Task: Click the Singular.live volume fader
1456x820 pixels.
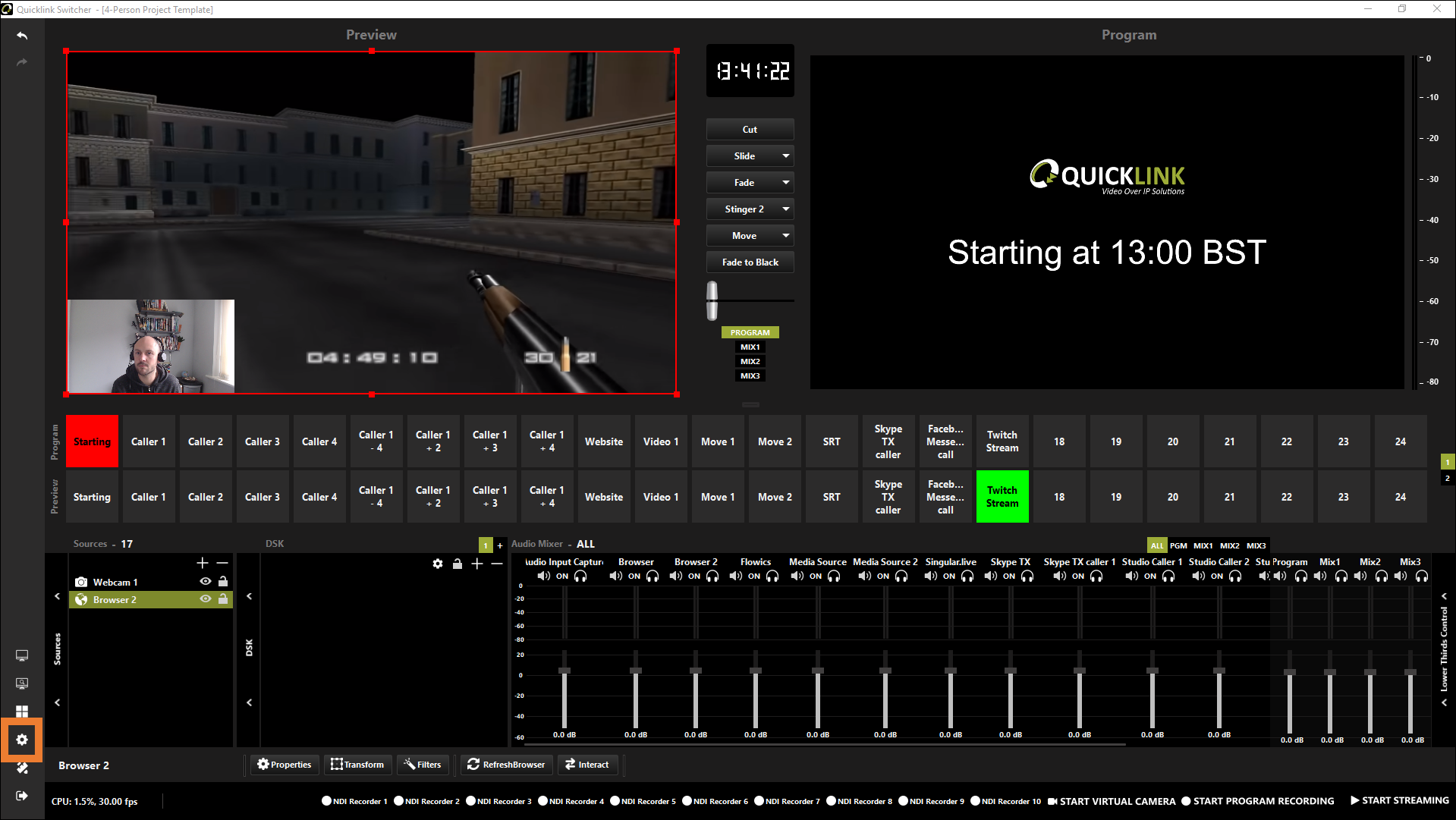Action: [x=950, y=671]
